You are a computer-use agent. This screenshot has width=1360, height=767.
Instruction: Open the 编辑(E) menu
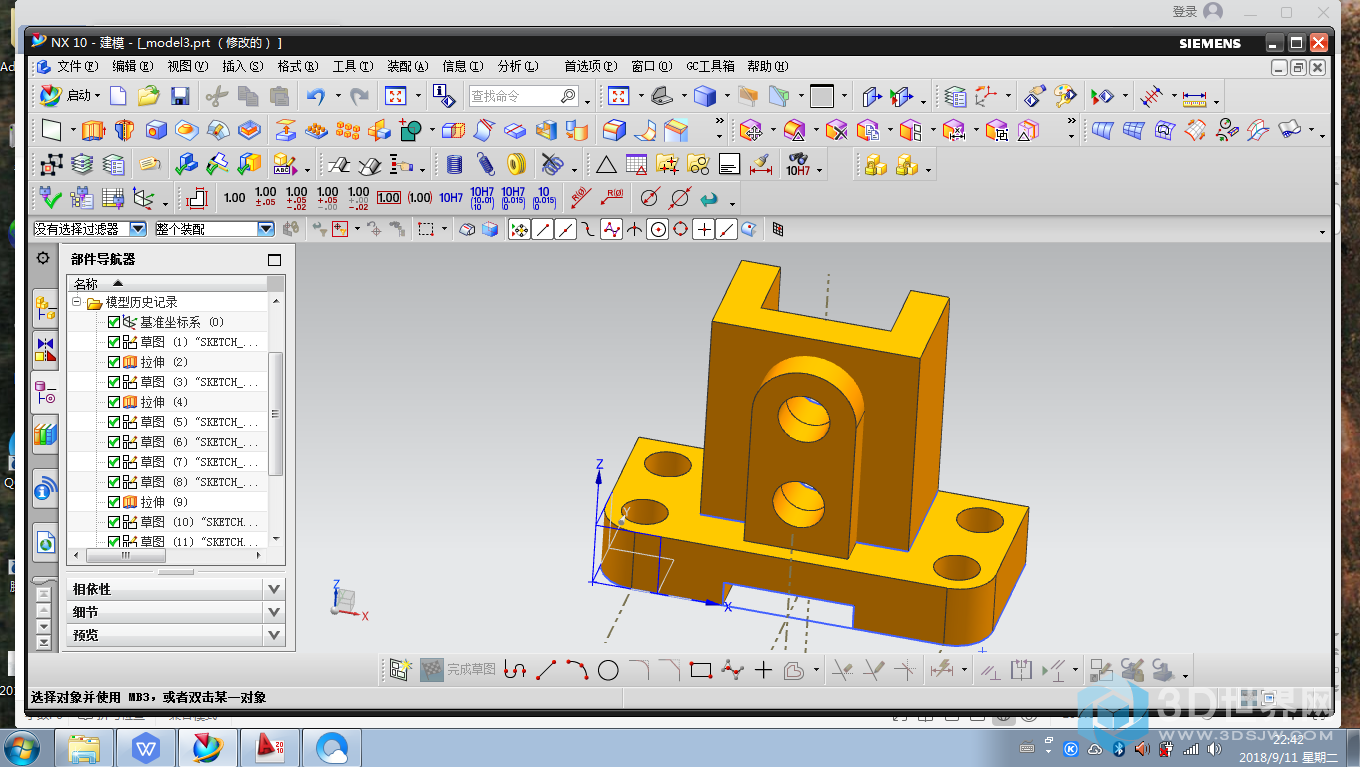[133, 66]
